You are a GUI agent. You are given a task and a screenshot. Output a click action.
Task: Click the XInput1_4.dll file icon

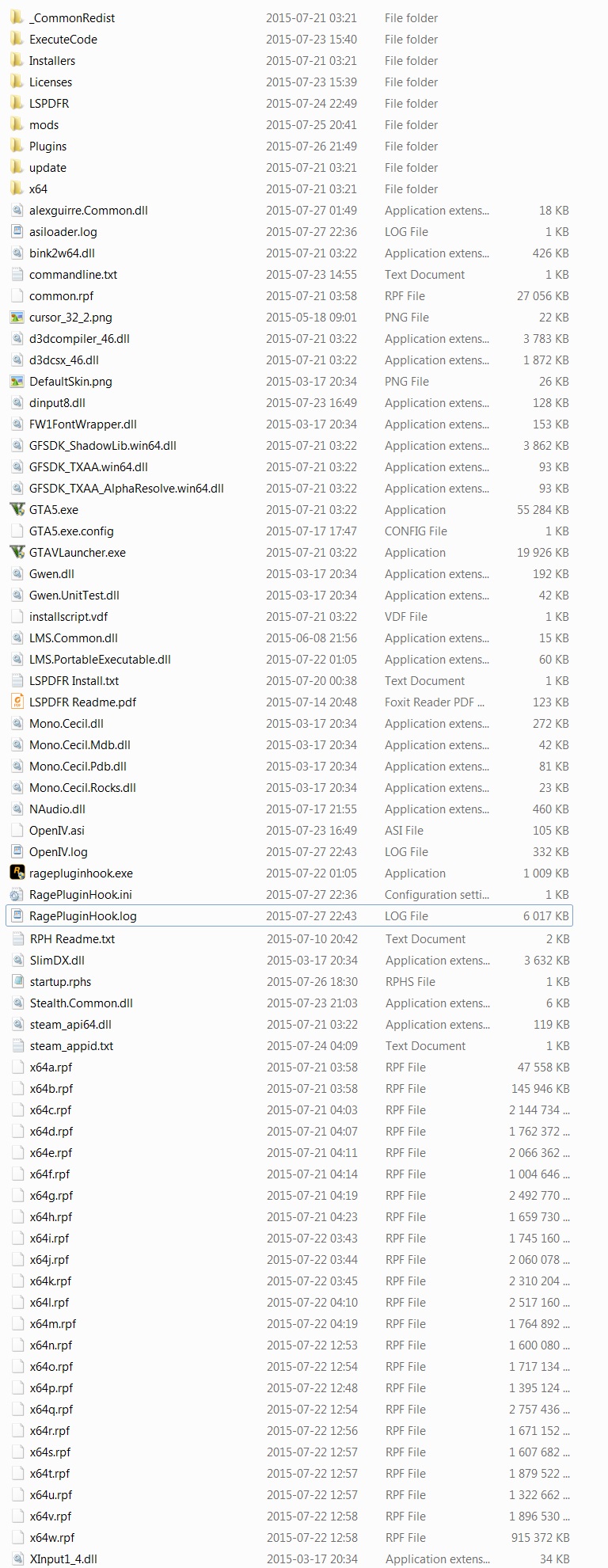(x=17, y=1558)
